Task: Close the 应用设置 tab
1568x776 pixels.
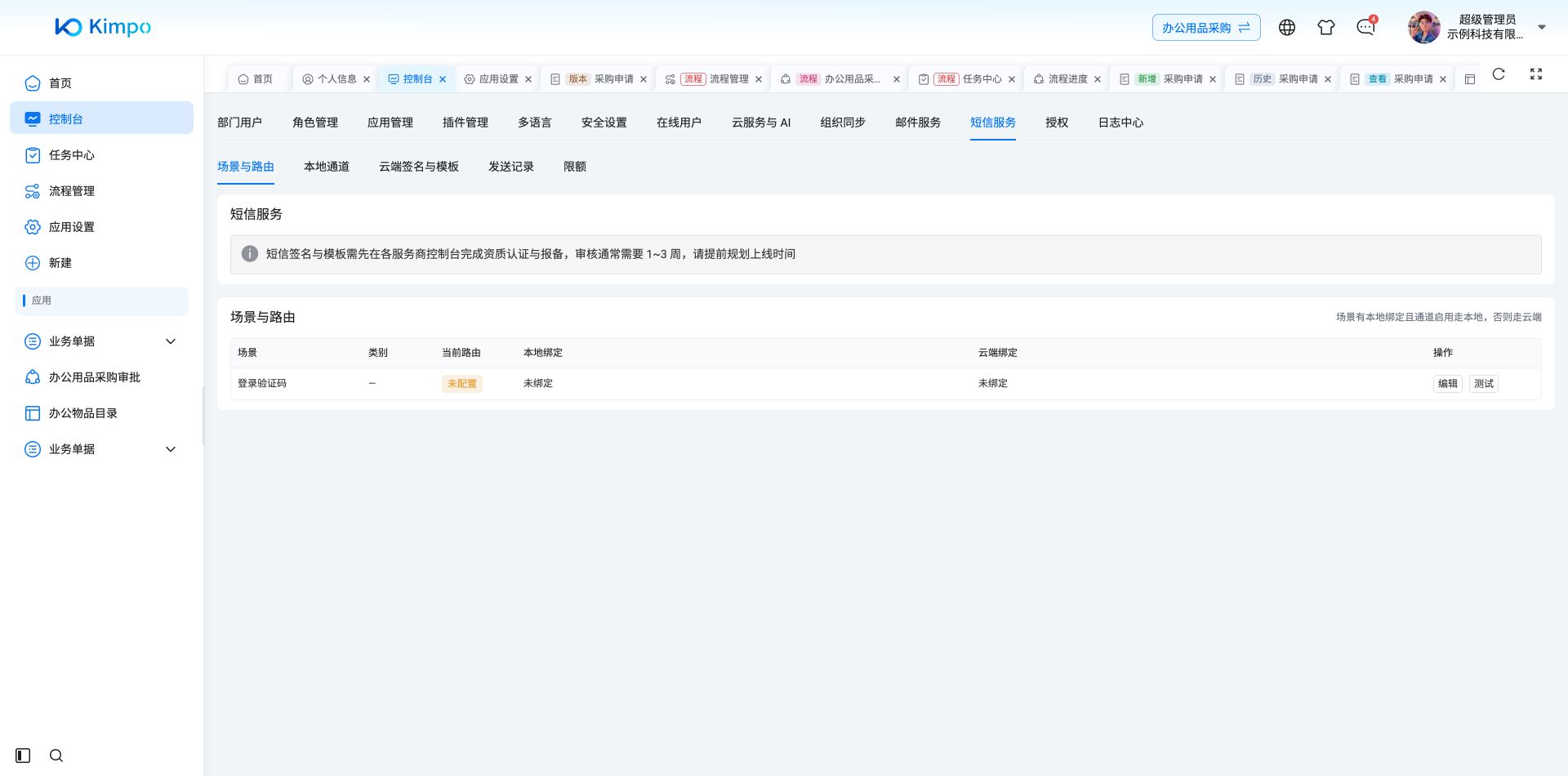Action: (528, 79)
